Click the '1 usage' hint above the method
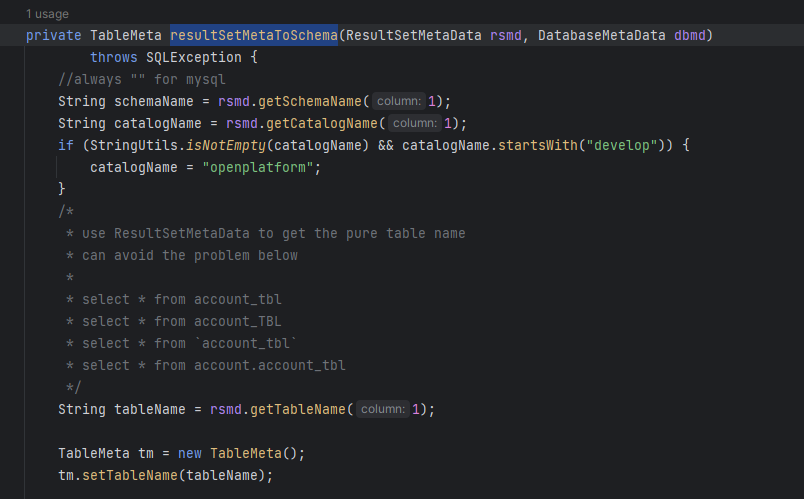 pyautogui.click(x=49, y=14)
